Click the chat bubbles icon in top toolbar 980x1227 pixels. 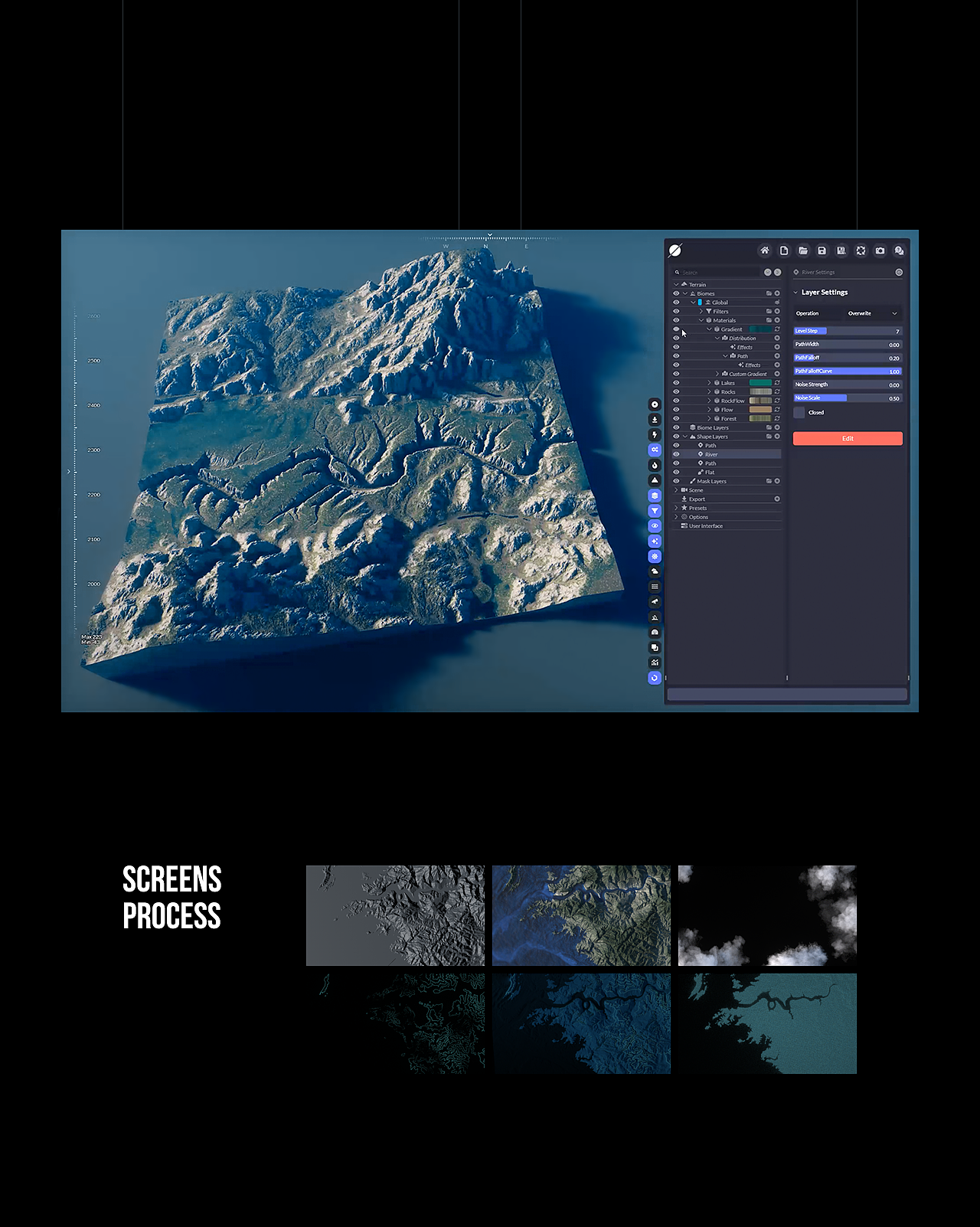pos(899,250)
